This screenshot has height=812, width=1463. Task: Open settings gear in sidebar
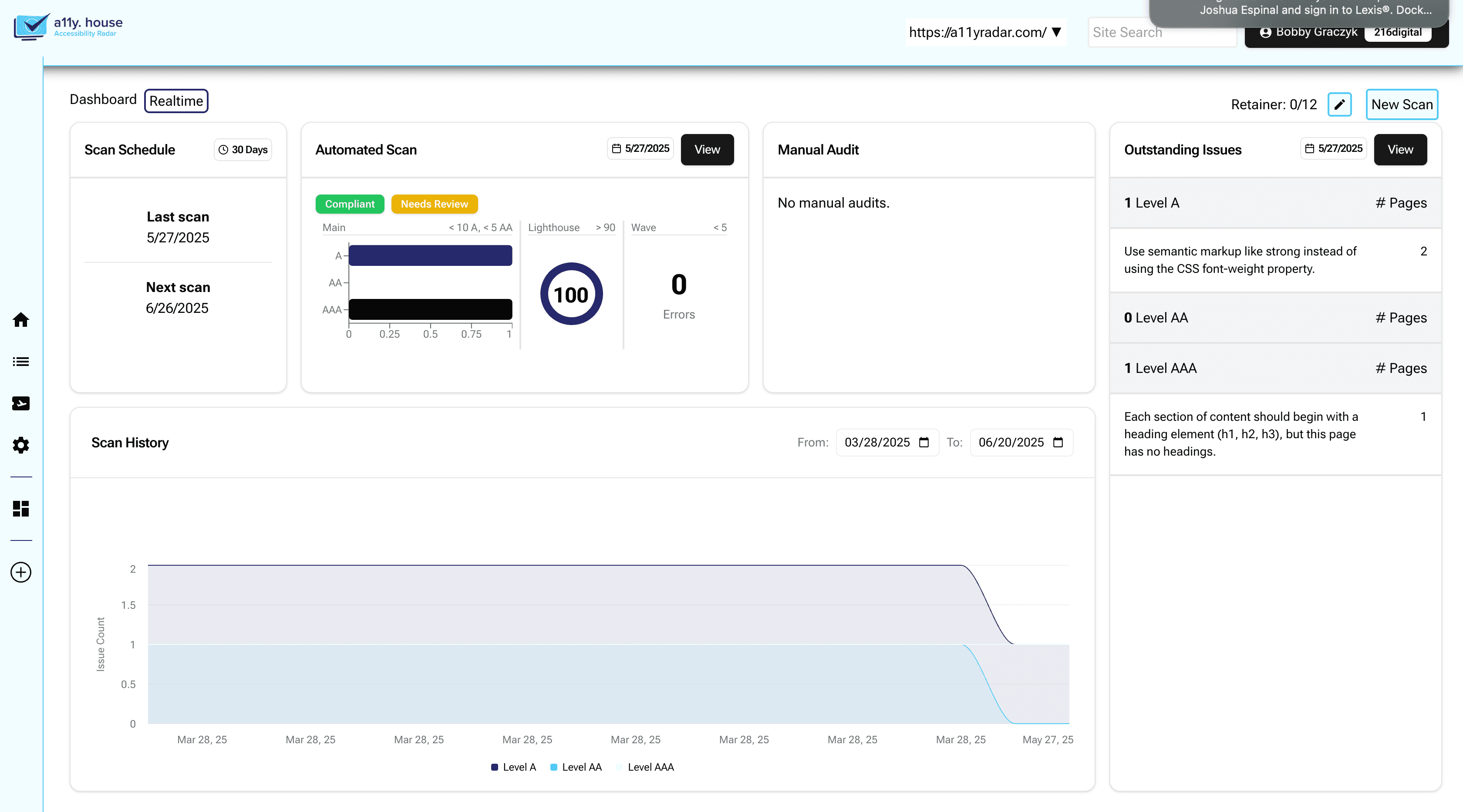pyautogui.click(x=21, y=446)
